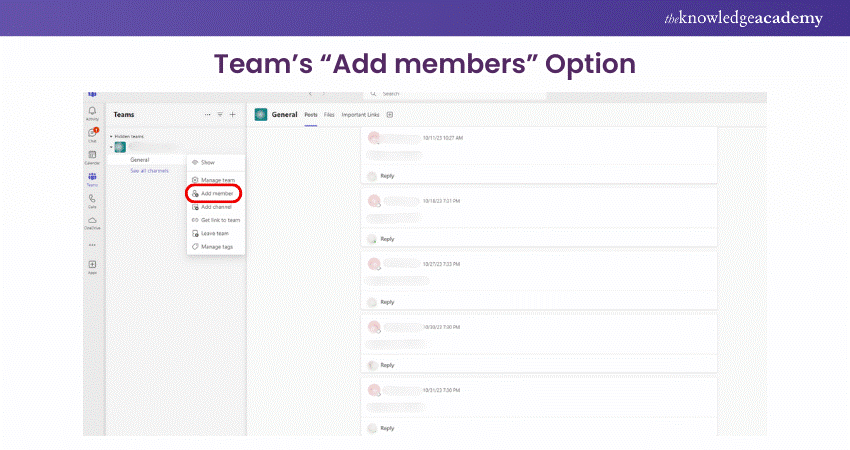850x450 pixels.
Task: Click the See all channels link
Action: tap(149, 171)
